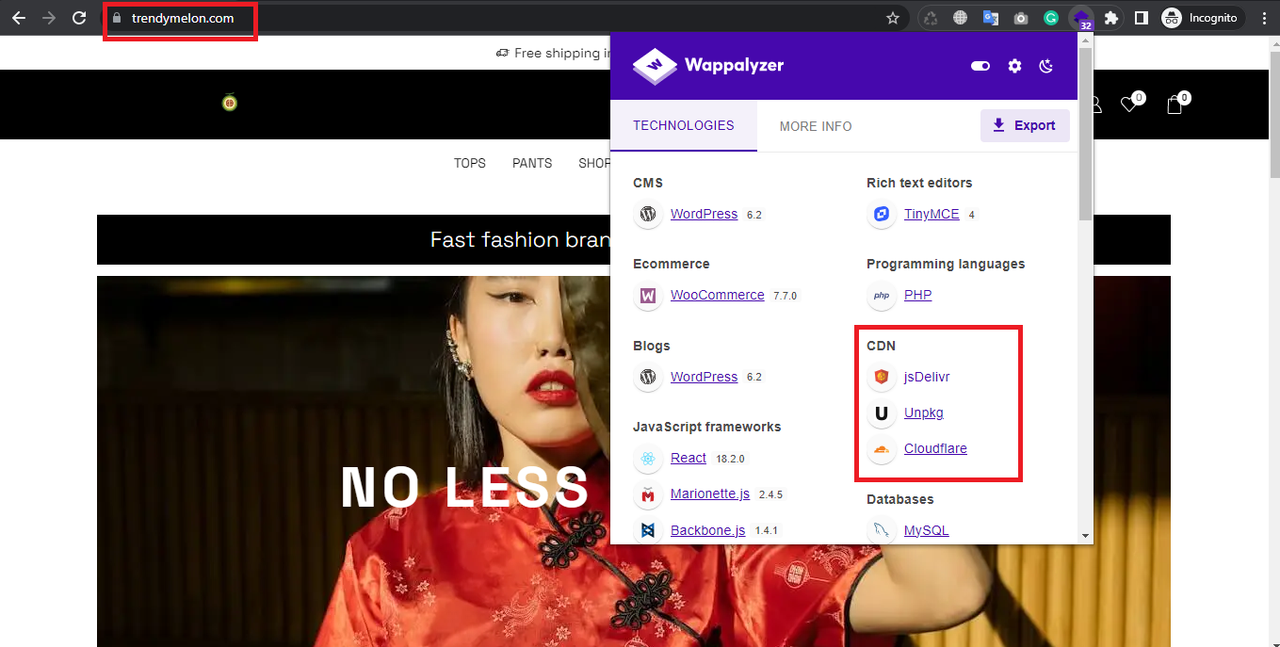The height and width of the screenshot is (647, 1280).
Task: Click the Marionette.js icon
Action: 648,495
